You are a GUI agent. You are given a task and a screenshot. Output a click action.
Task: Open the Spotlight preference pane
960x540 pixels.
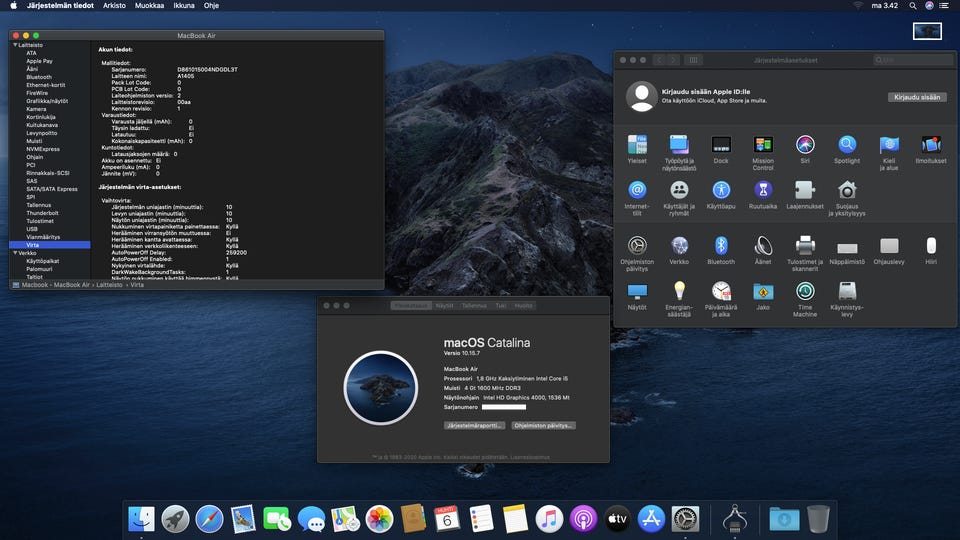pyautogui.click(x=847, y=145)
